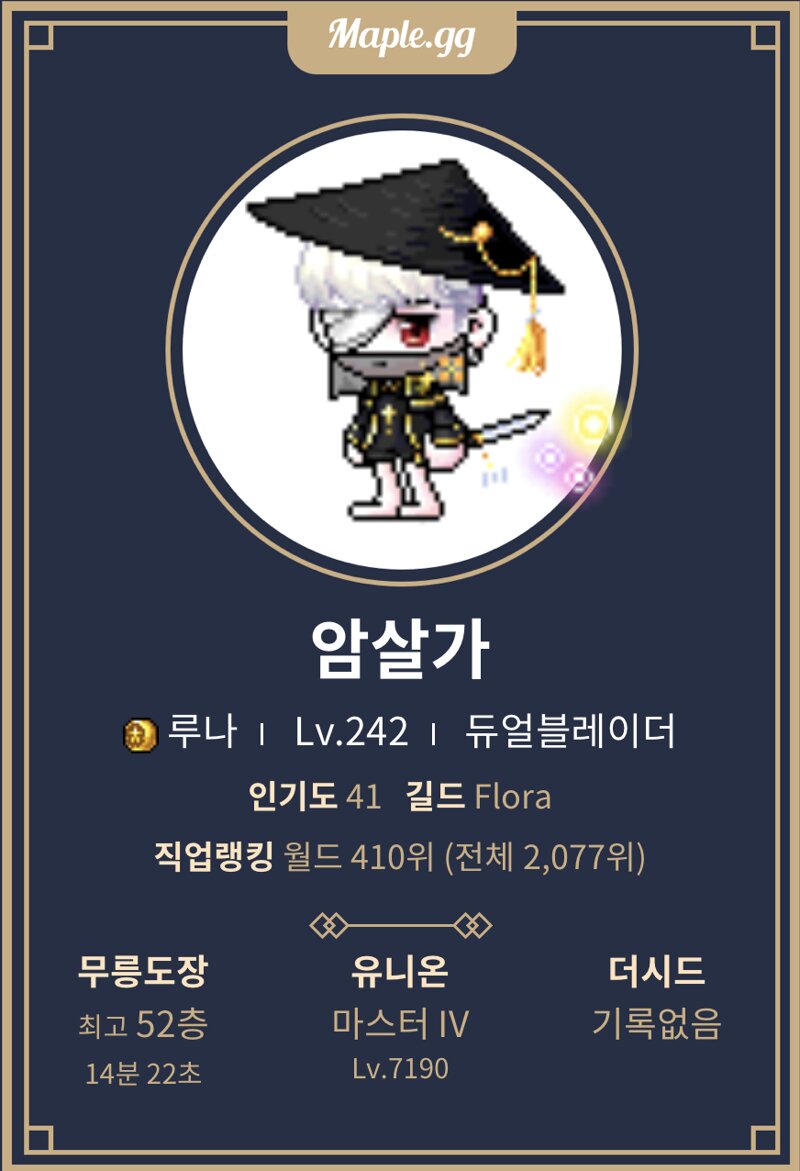This screenshot has height=1171, width=800.
Task: Click the gold Luna world coin icon
Action: point(140,734)
